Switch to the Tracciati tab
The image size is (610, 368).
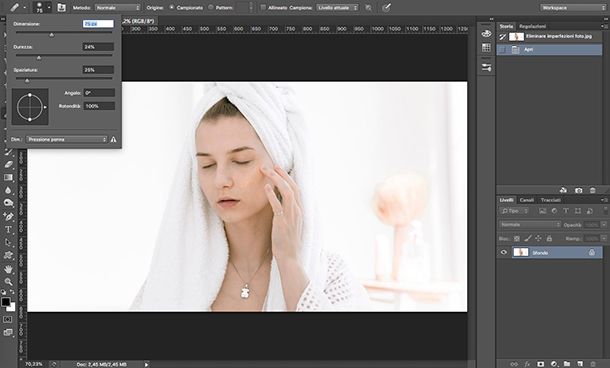pos(550,200)
